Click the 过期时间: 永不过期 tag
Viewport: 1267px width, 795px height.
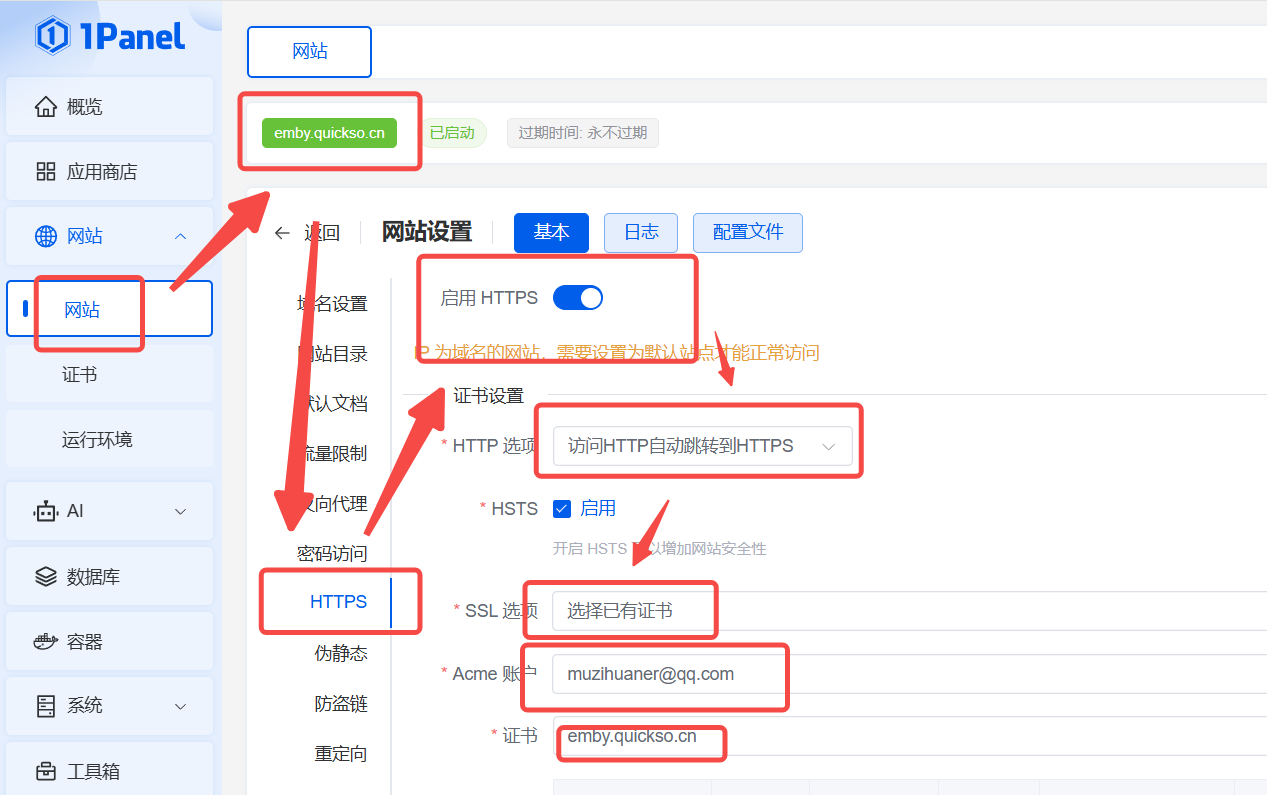coord(583,133)
